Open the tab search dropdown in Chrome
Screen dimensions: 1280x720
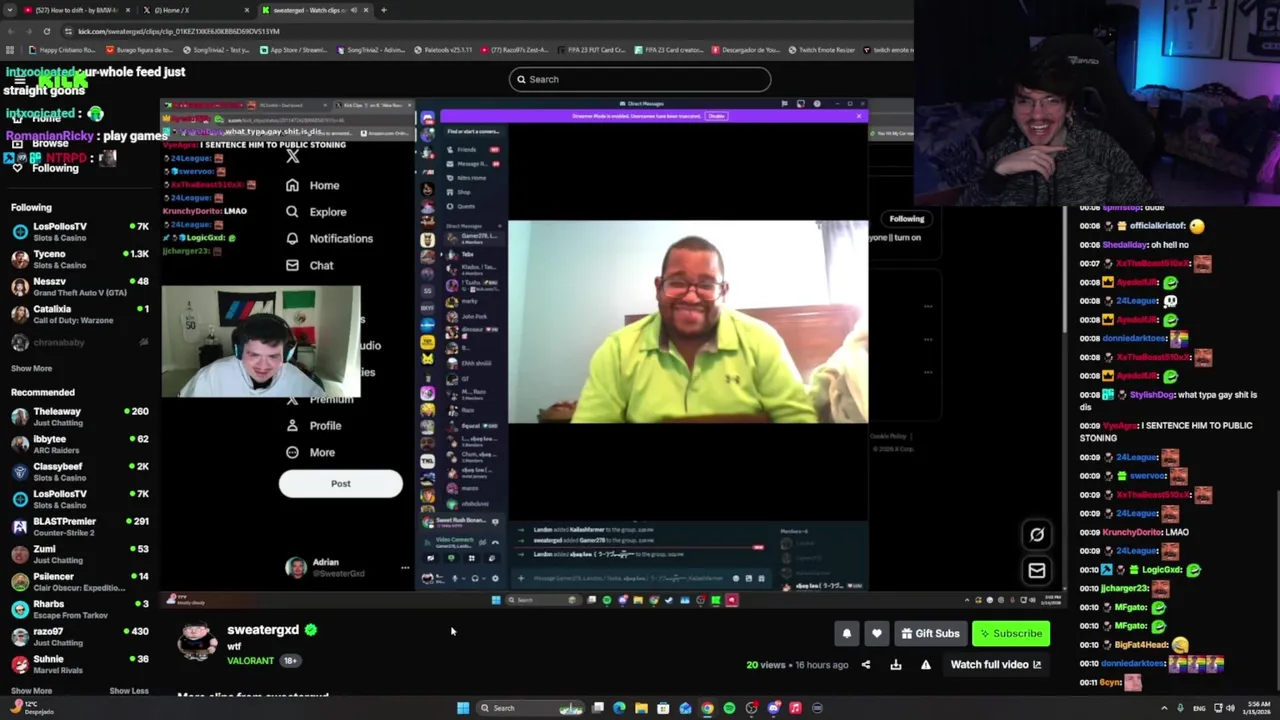click(10, 10)
